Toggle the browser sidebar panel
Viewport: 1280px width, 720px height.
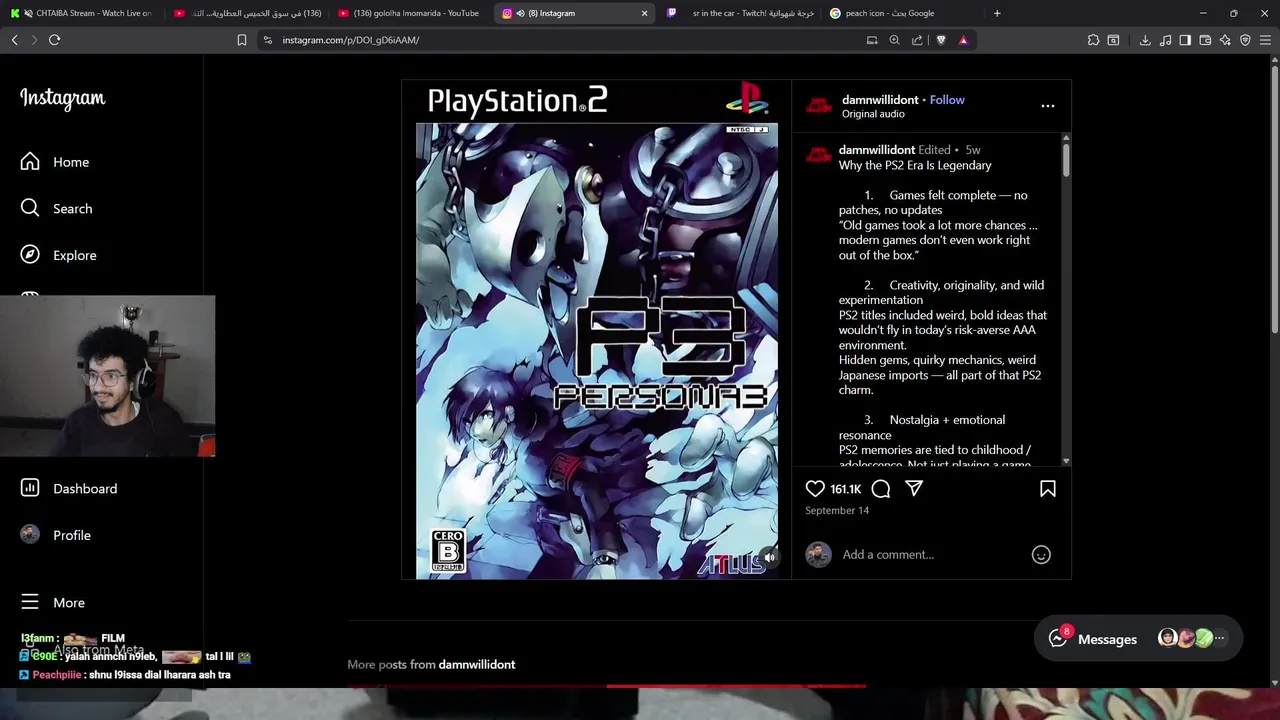pos(1185,40)
